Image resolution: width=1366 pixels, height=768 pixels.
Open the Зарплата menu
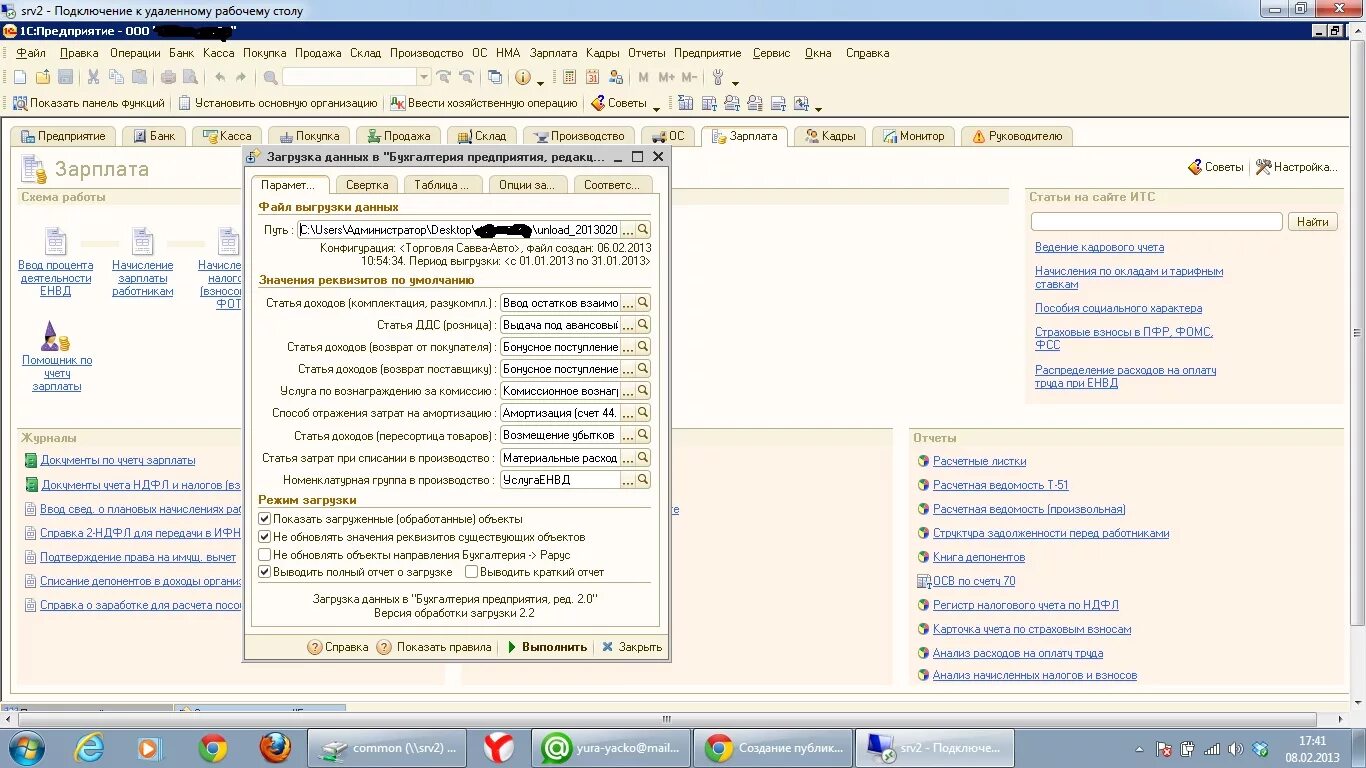click(x=553, y=53)
